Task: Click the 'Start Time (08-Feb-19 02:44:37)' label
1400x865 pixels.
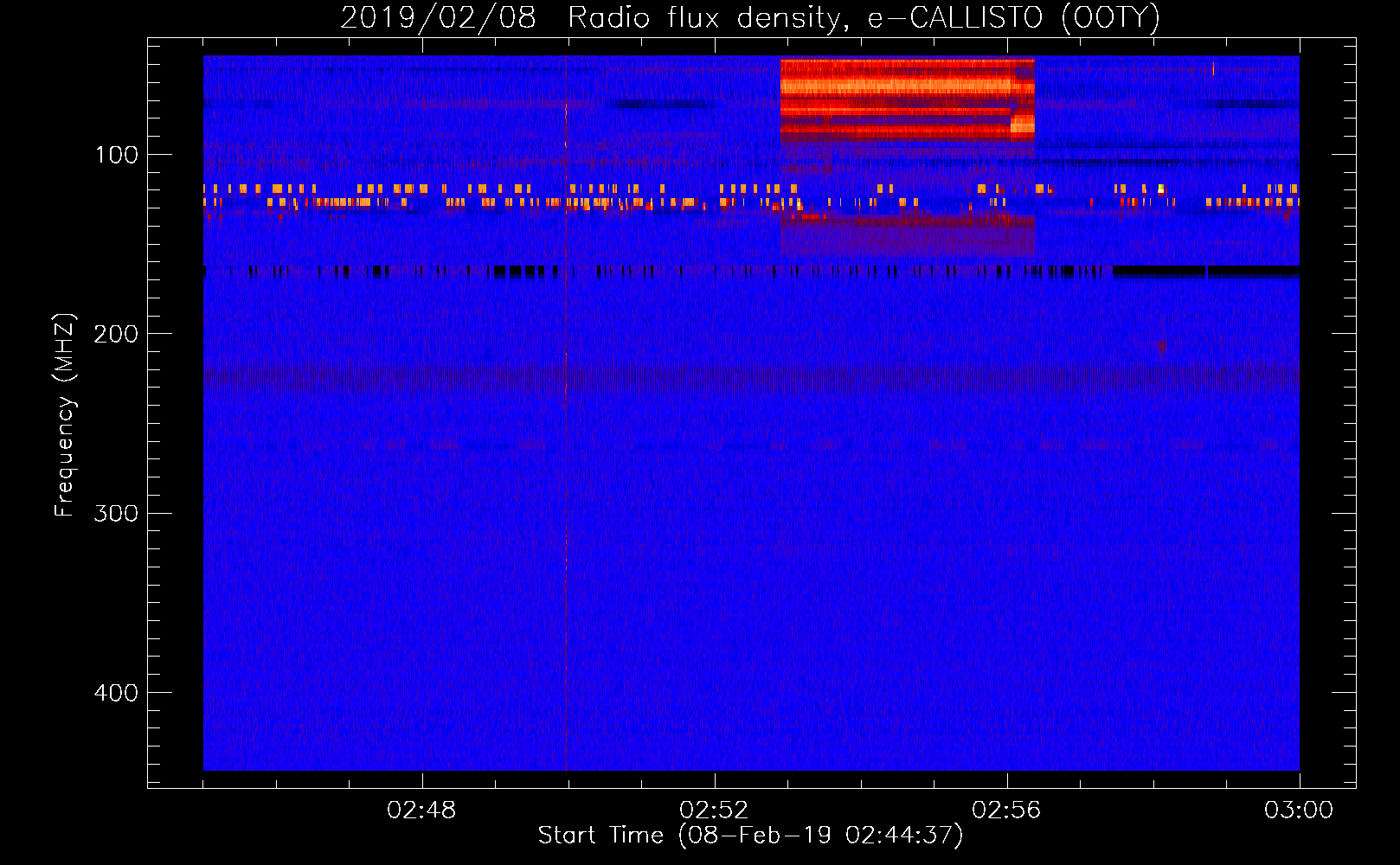Action: (x=750, y=836)
